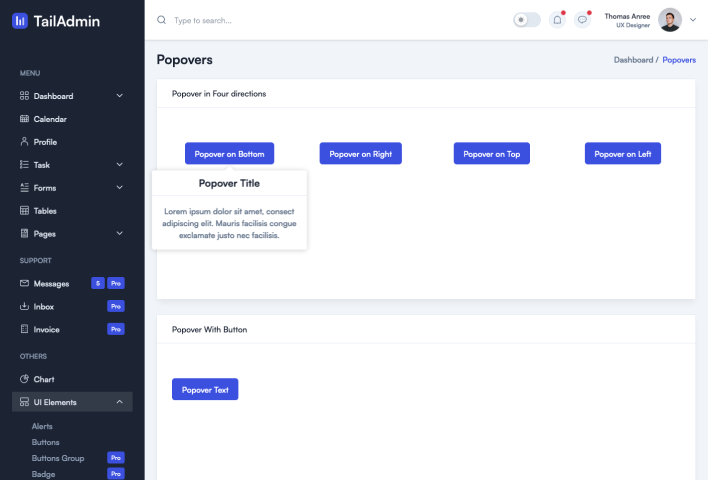Open the notifications bell icon
708x480 pixels.
pos(557,20)
